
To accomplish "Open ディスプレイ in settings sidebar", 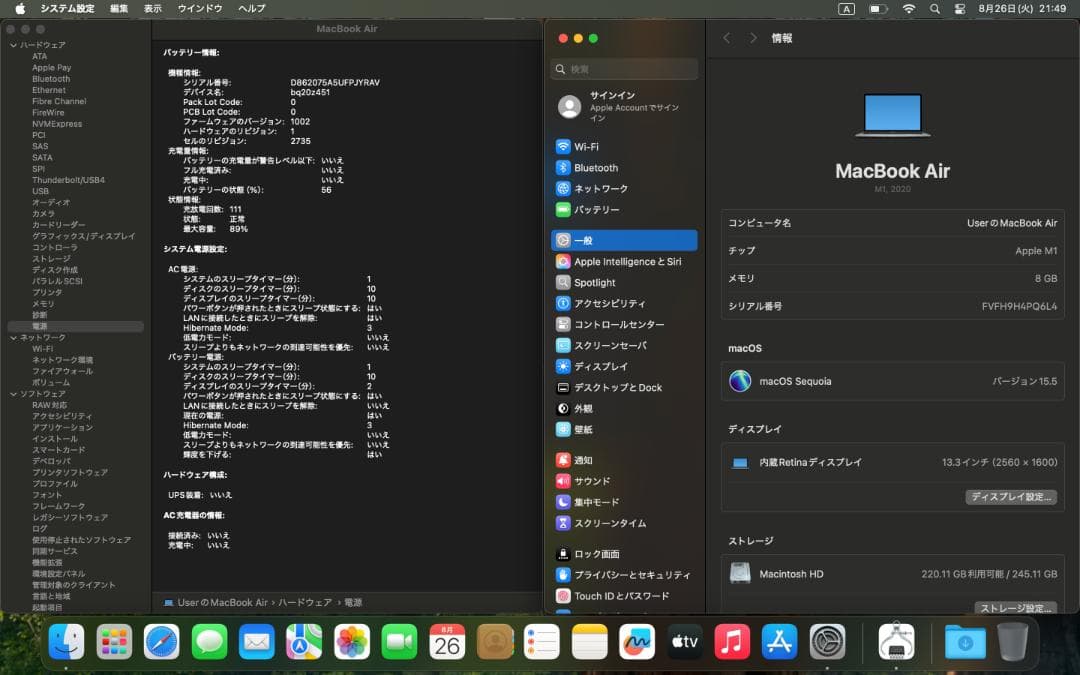I will click(624, 366).
